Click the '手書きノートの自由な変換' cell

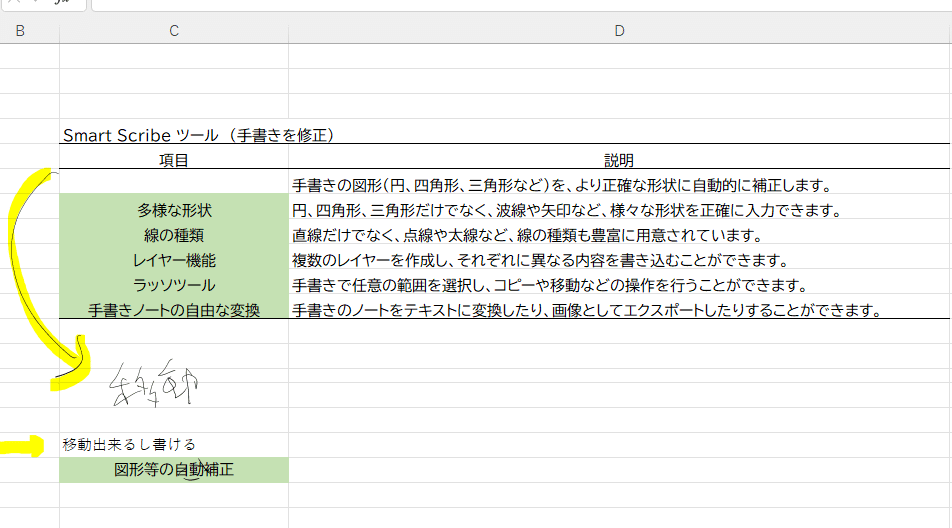coord(174,310)
